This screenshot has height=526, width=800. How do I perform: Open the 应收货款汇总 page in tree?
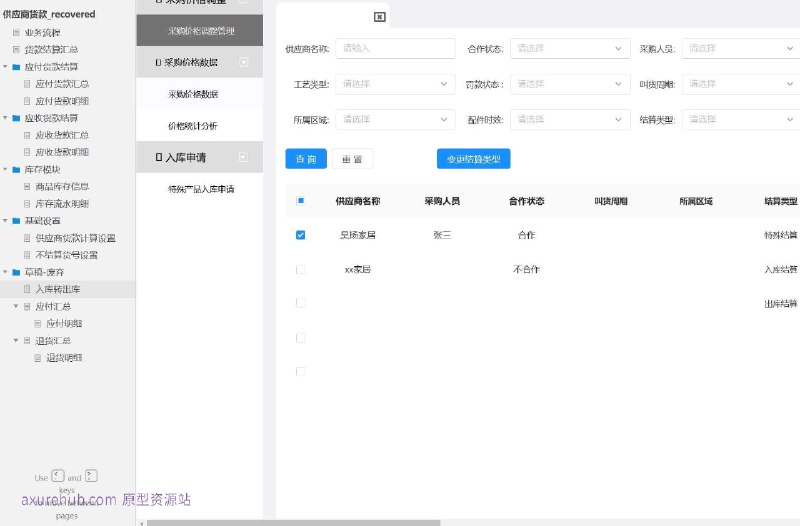(62, 135)
